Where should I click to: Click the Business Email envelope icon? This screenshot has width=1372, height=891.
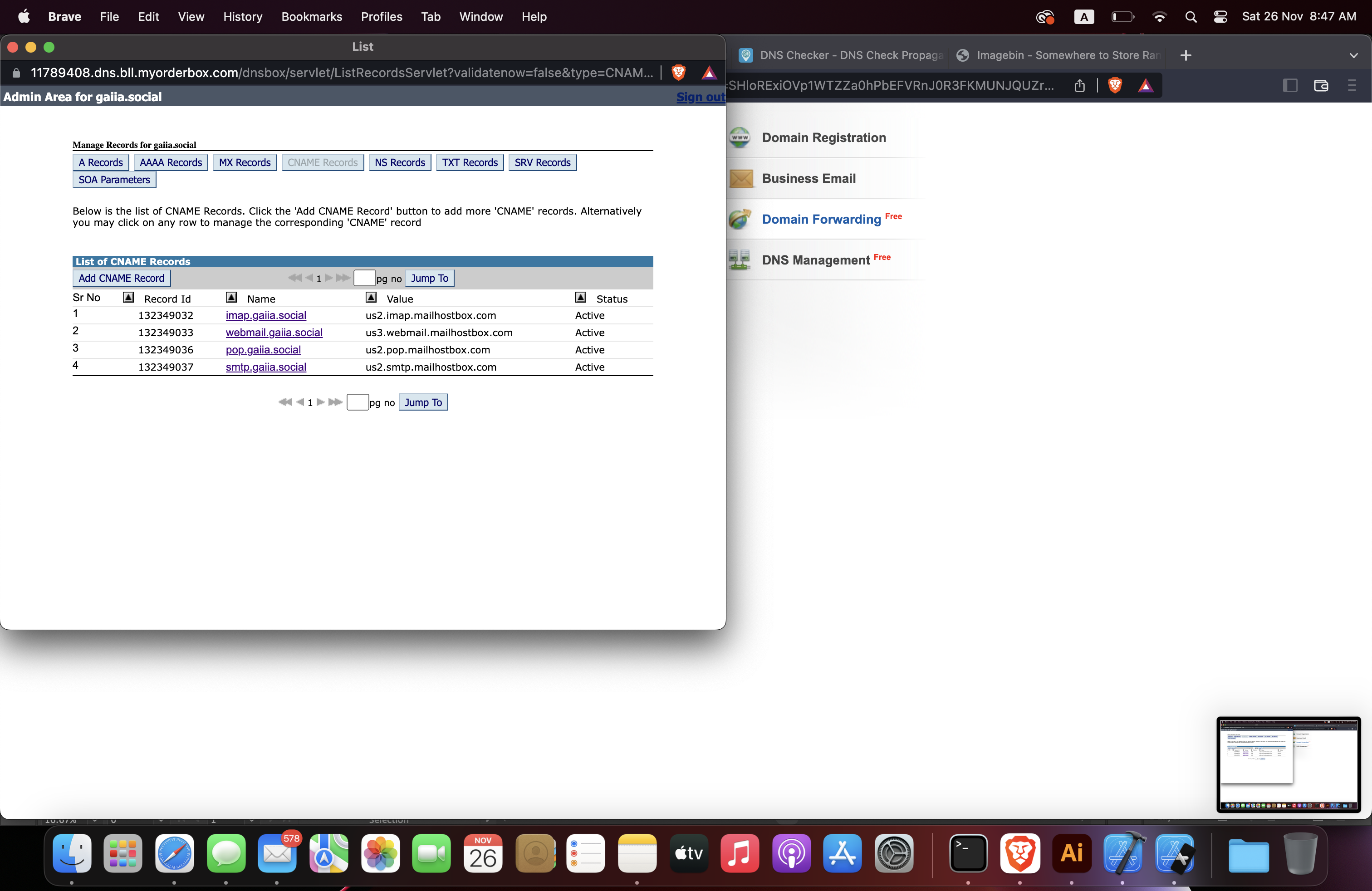point(741,179)
